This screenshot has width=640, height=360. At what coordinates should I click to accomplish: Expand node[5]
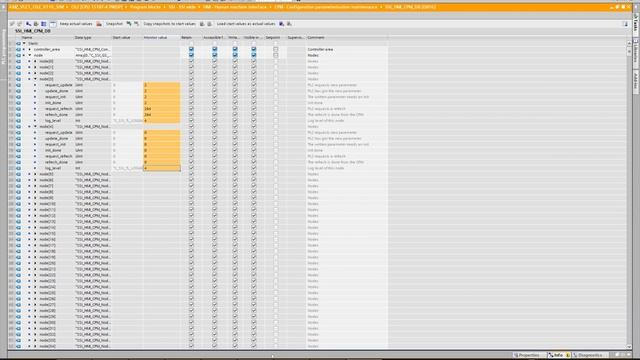[x=35, y=174]
